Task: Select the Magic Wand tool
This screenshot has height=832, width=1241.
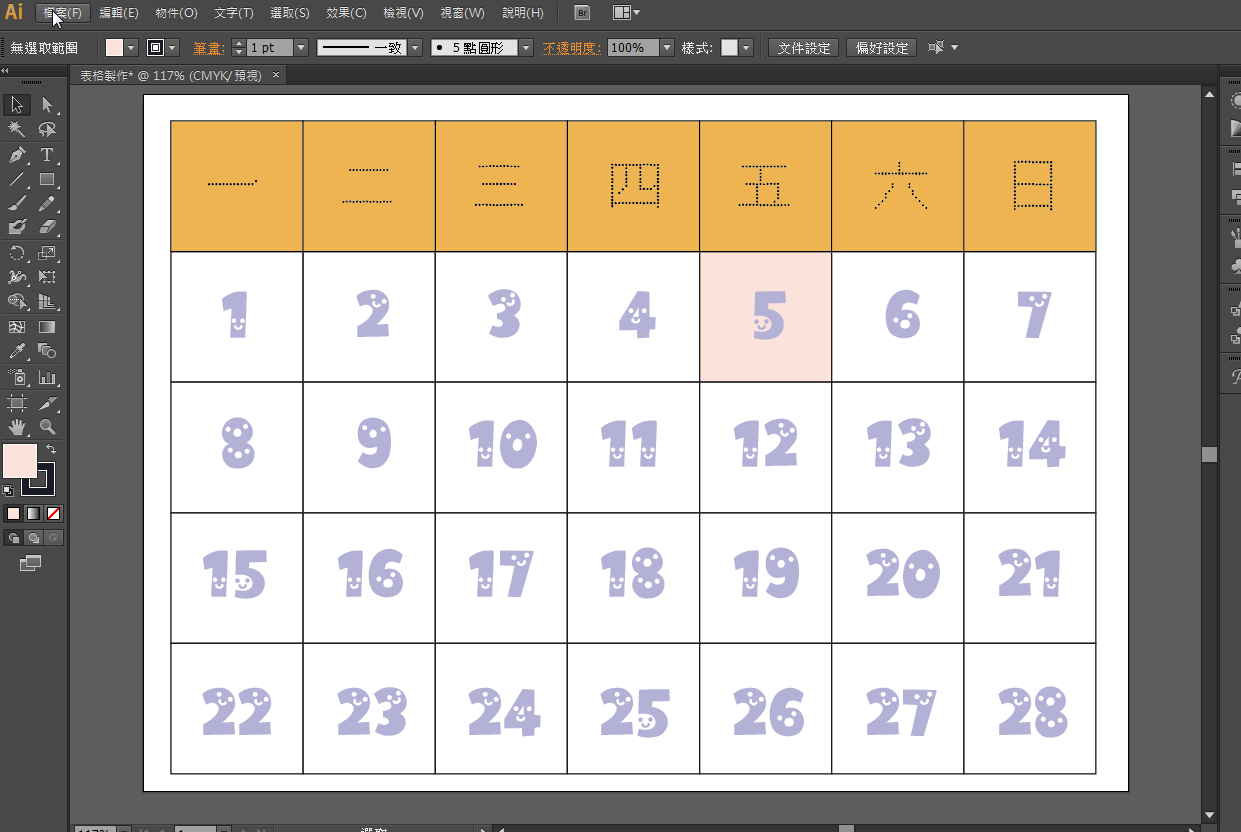Action: (16, 129)
